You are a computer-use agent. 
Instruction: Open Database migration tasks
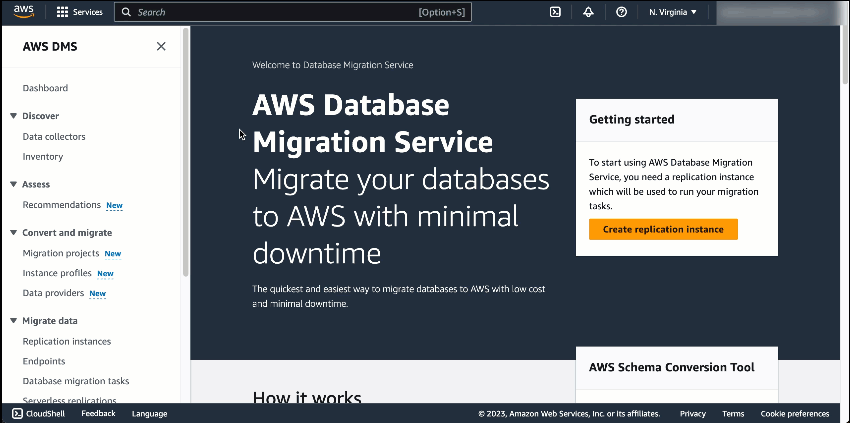point(76,381)
